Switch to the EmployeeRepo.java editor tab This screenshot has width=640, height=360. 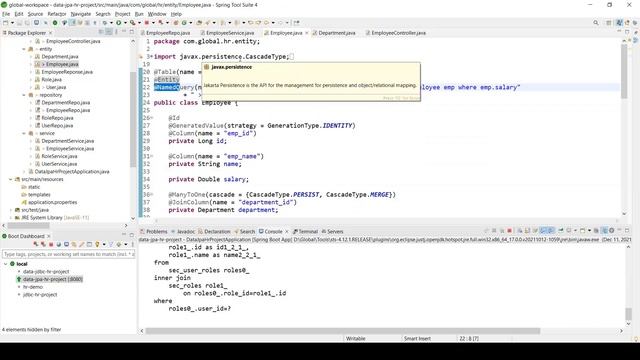point(168,33)
